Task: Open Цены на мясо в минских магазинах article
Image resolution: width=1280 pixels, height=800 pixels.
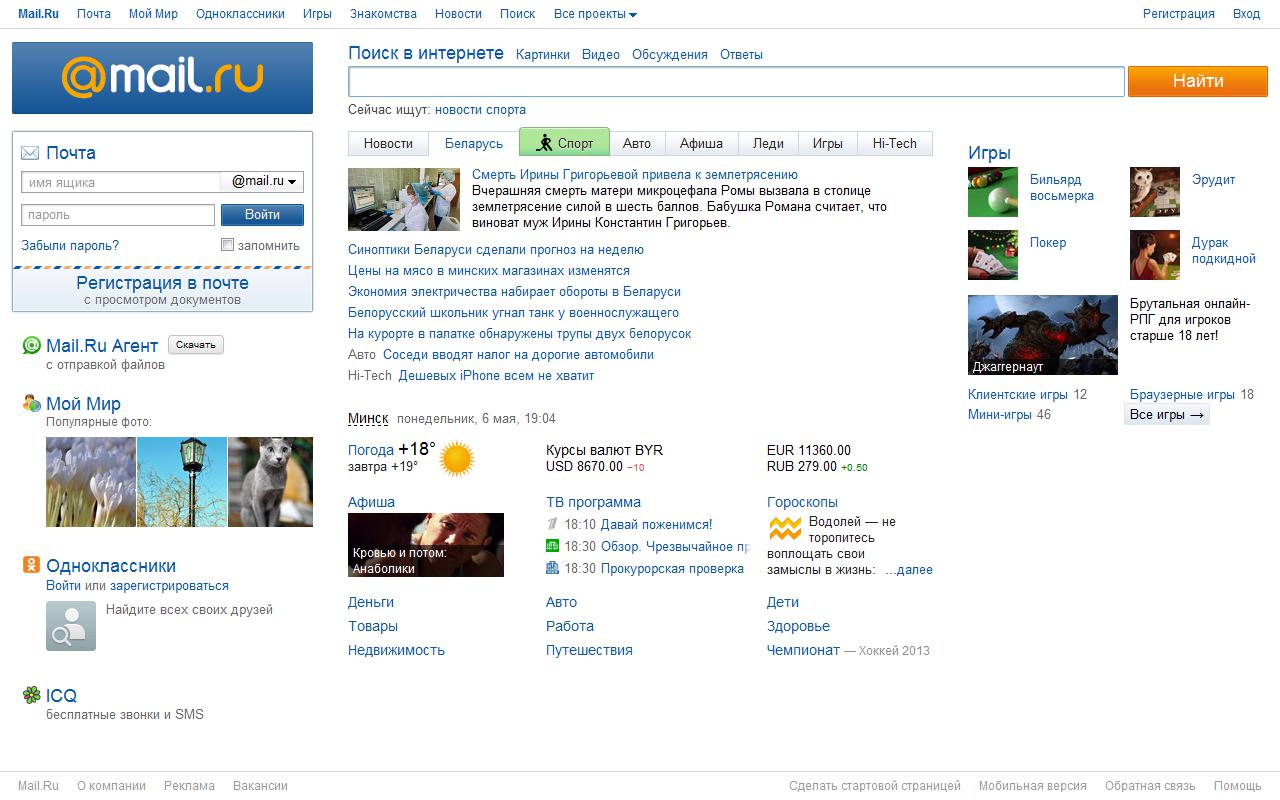Action: [489, 271]
